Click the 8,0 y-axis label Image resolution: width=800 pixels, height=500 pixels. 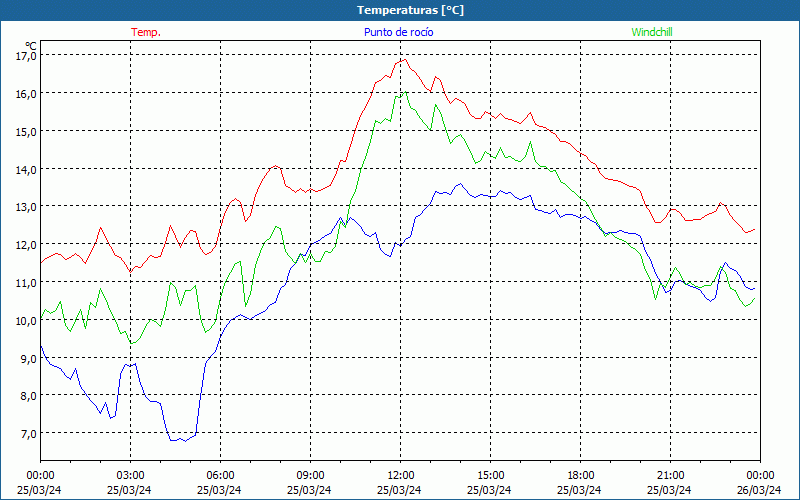point(28,396)
